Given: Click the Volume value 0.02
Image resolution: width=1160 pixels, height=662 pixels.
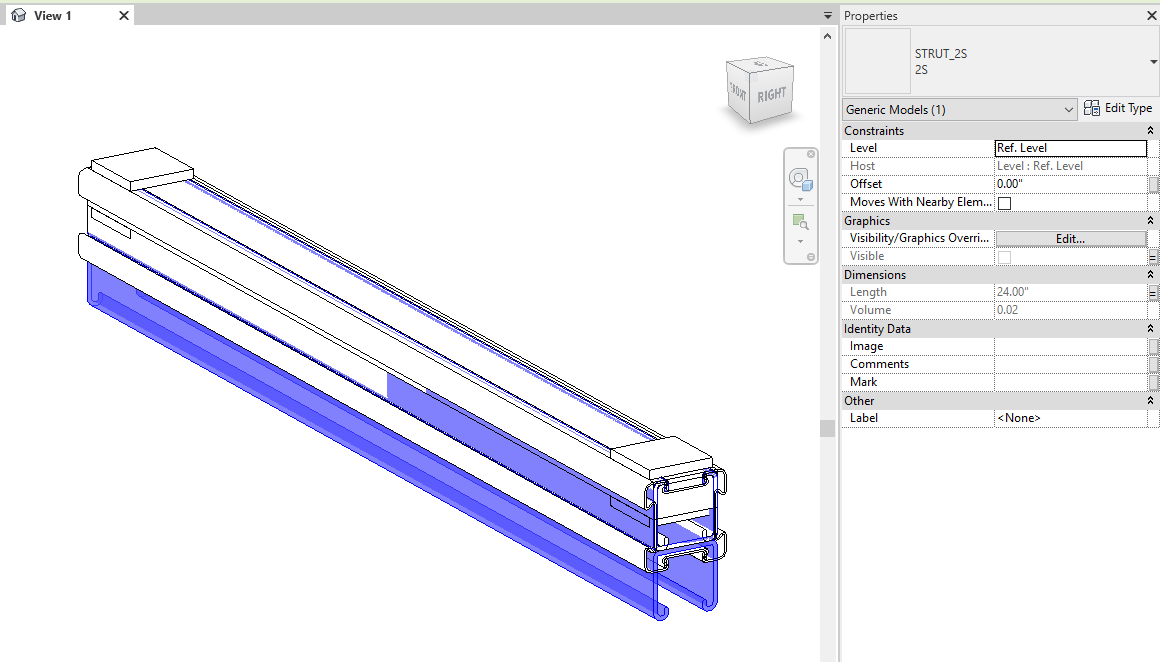Looking at the screenshot, I should pyautogui.click(x=1007, y=310).
